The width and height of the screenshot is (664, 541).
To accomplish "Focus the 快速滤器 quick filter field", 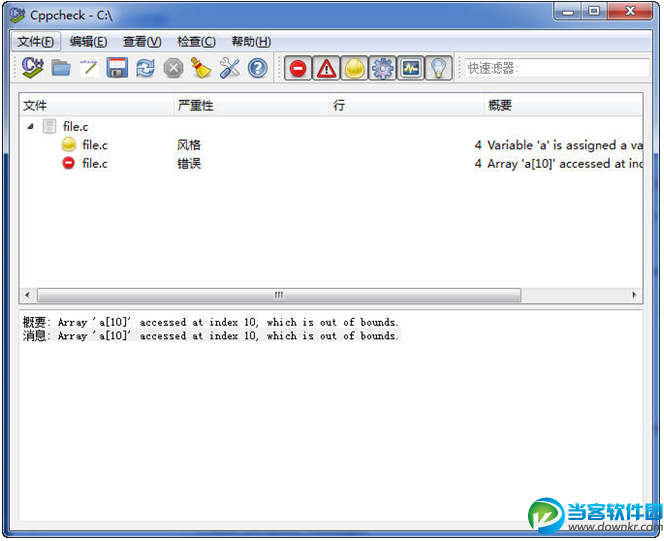I will pyautogui.click(x=557, y=68).
